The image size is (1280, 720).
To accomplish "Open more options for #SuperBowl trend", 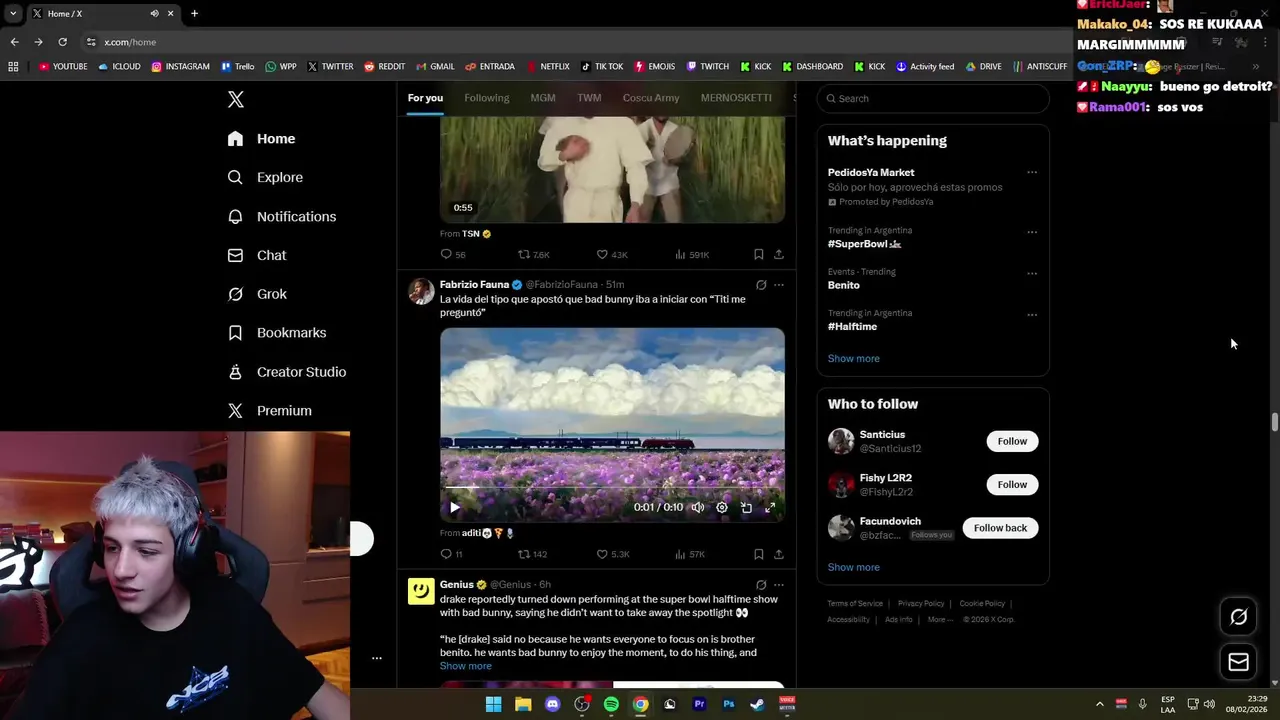I will (1032, 232).
